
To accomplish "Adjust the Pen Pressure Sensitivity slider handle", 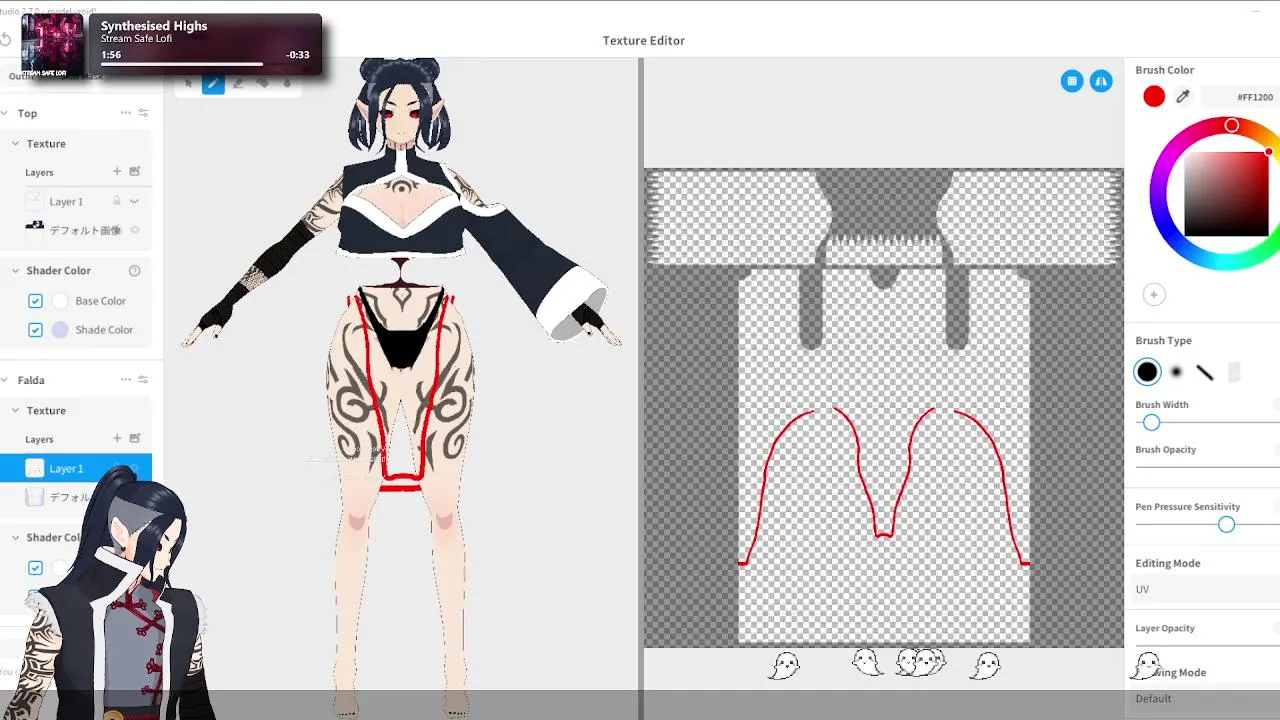I will pos(1226,525).
